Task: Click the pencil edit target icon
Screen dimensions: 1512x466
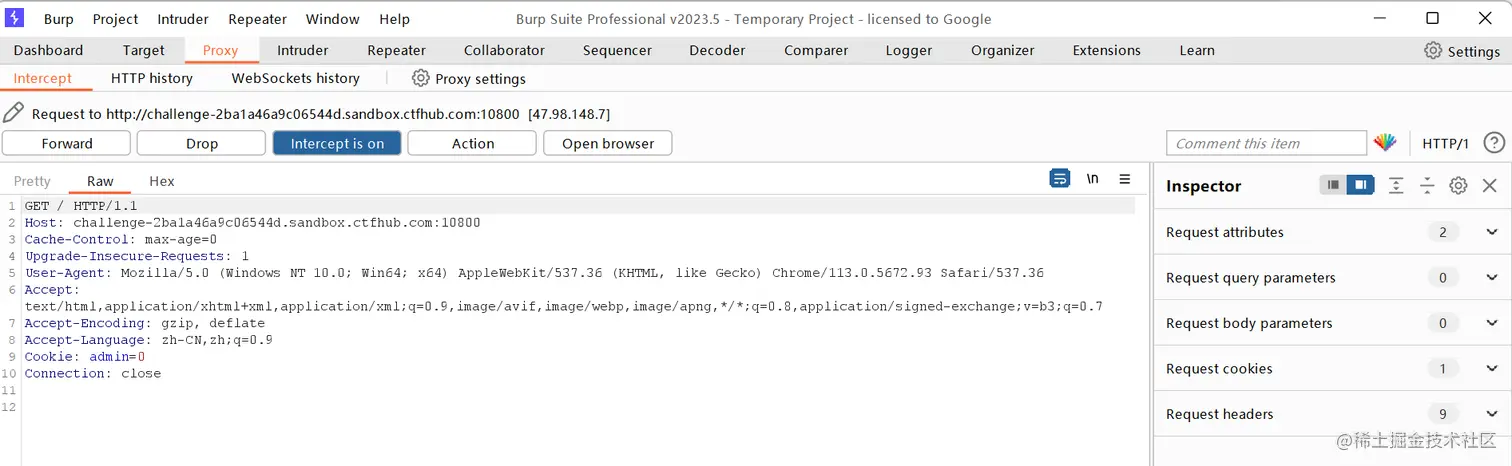Action: tap(13, 113)
